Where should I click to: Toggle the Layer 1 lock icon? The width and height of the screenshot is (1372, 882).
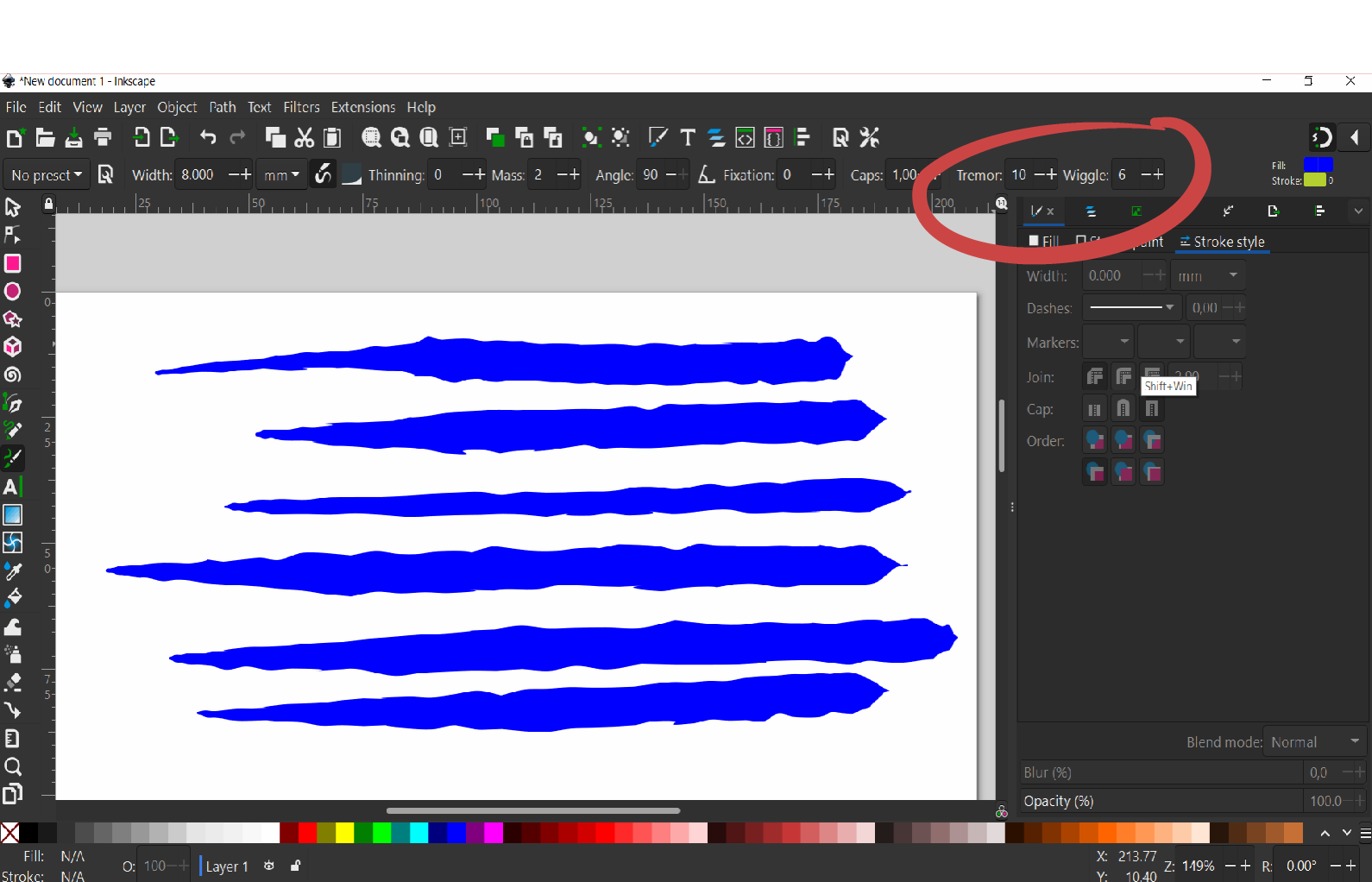[295, 866]
